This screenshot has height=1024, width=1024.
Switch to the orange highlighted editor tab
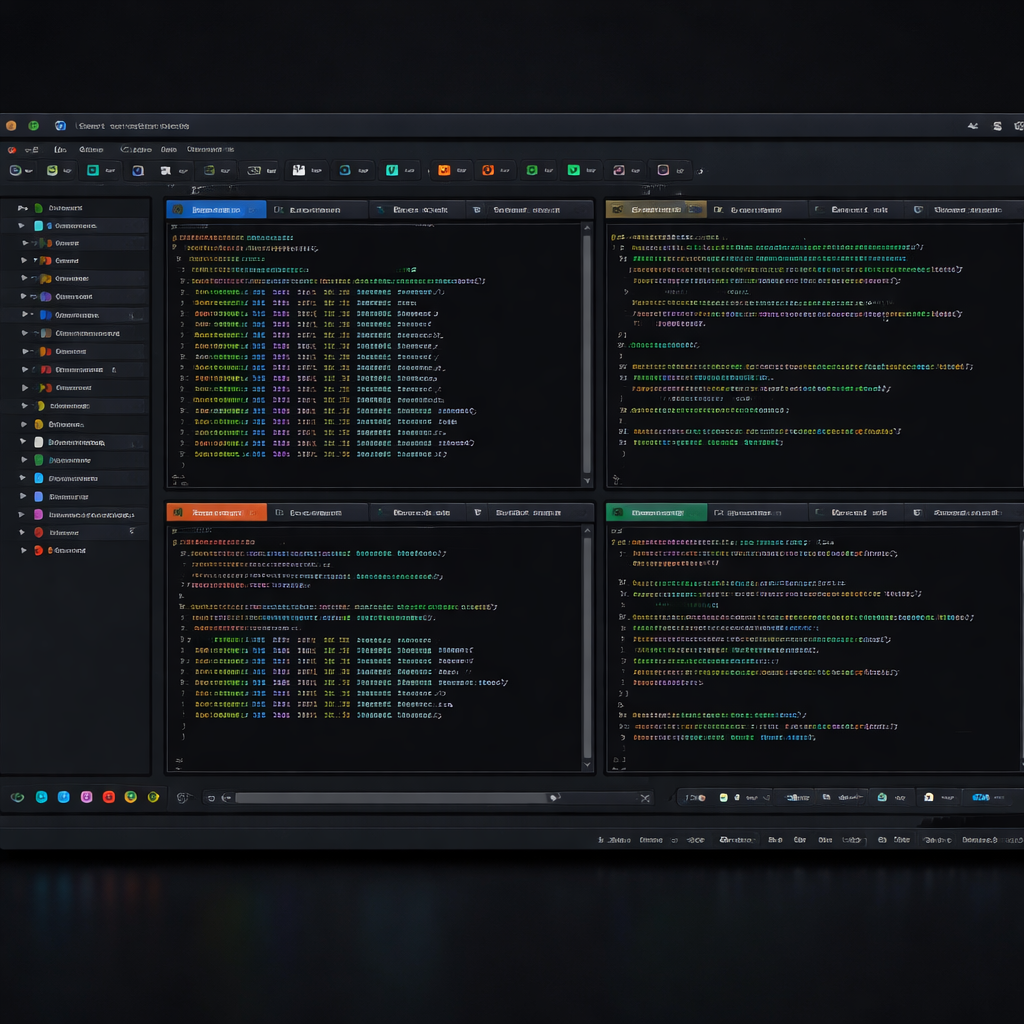point(216,513)
